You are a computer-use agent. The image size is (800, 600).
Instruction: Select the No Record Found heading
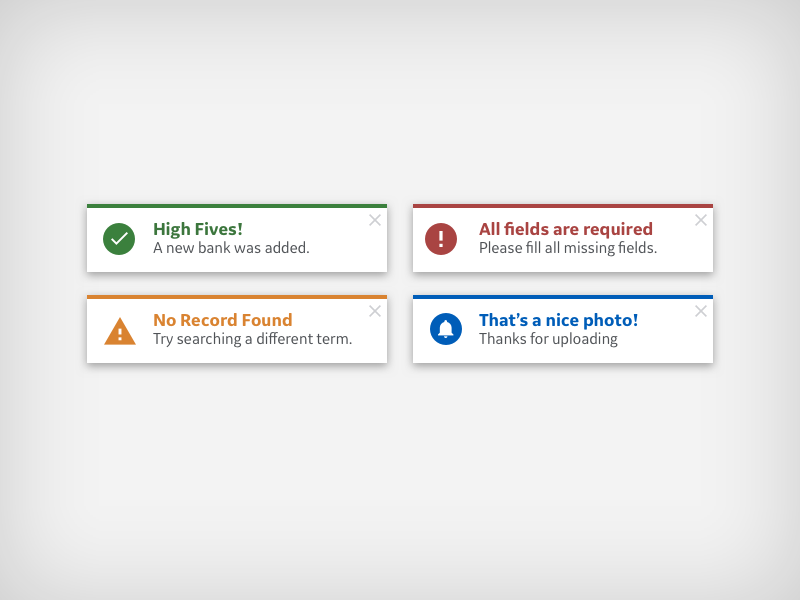[x=222, y=320]
